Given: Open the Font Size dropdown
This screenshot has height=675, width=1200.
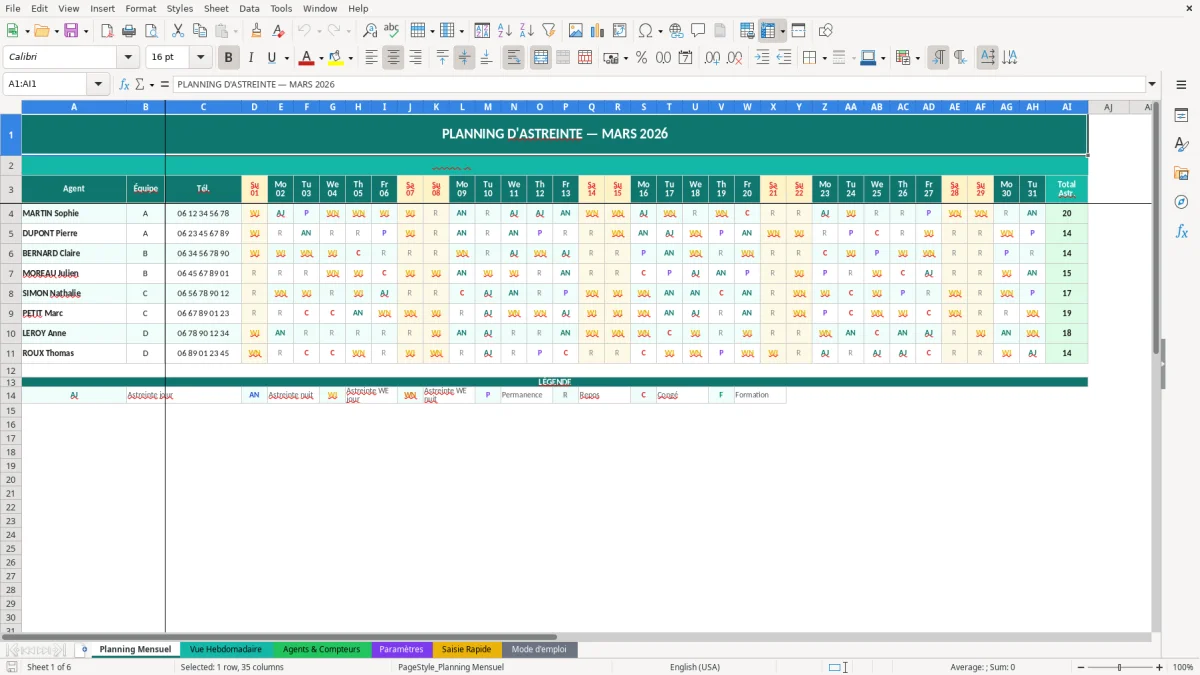Looking at the screenshot, I should 200,58.
